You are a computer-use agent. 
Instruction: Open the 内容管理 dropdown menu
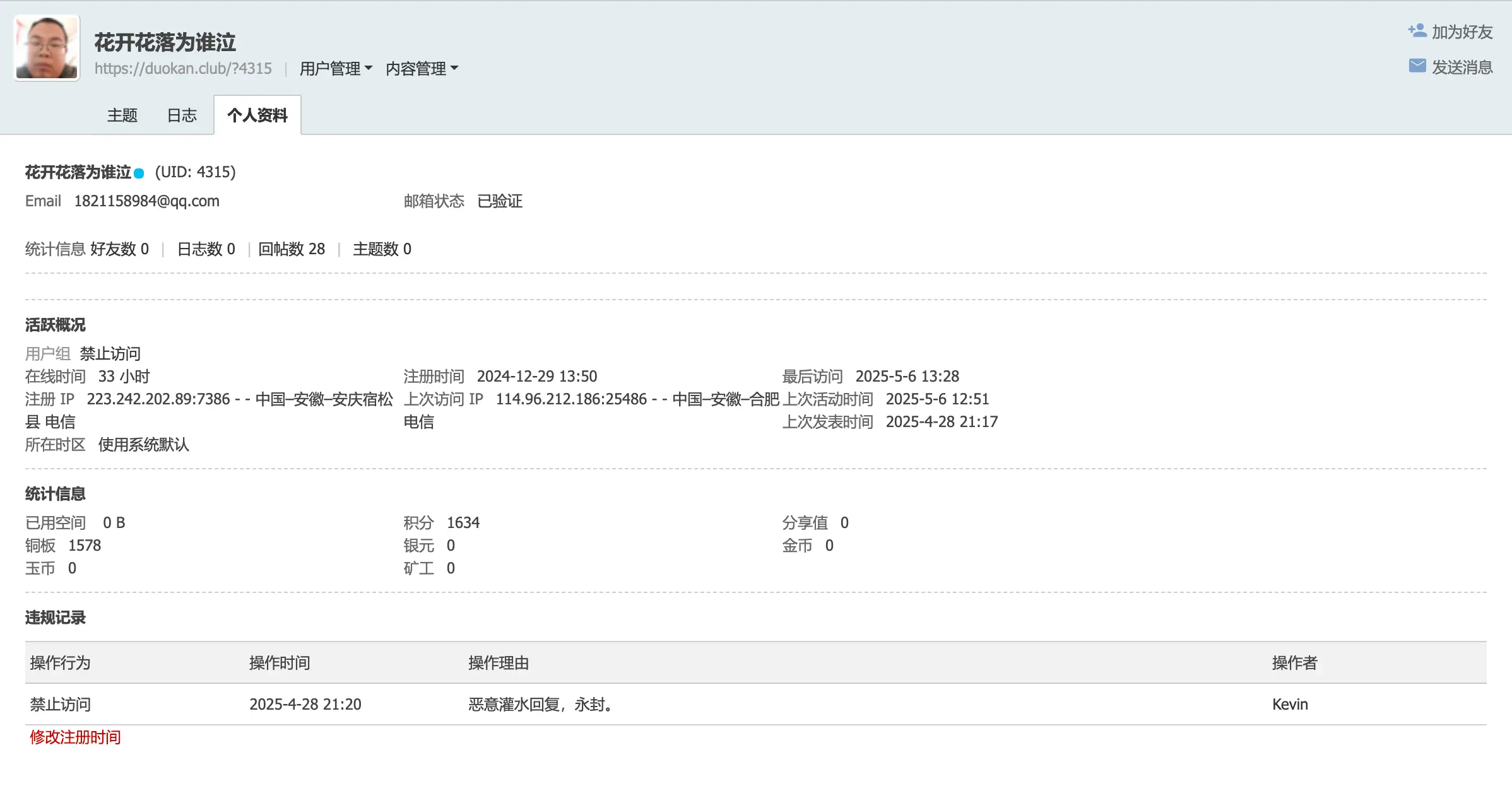coord(416,69)
